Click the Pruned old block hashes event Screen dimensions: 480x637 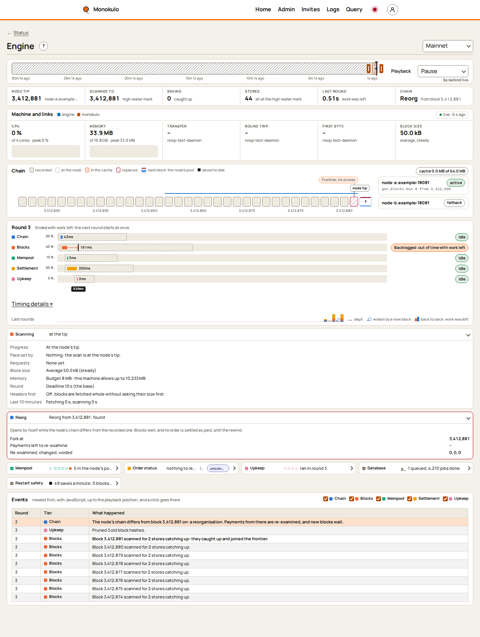click(240, 530)
